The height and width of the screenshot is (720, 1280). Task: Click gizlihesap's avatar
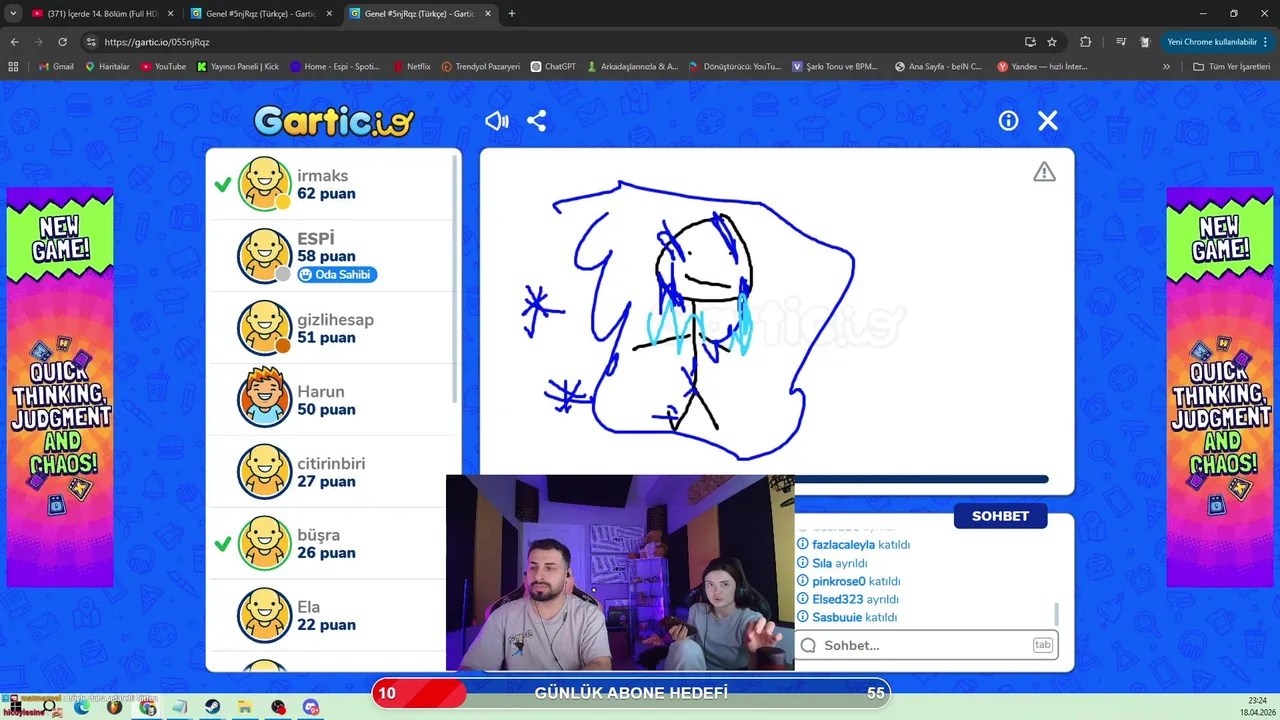tap(264, 328)
